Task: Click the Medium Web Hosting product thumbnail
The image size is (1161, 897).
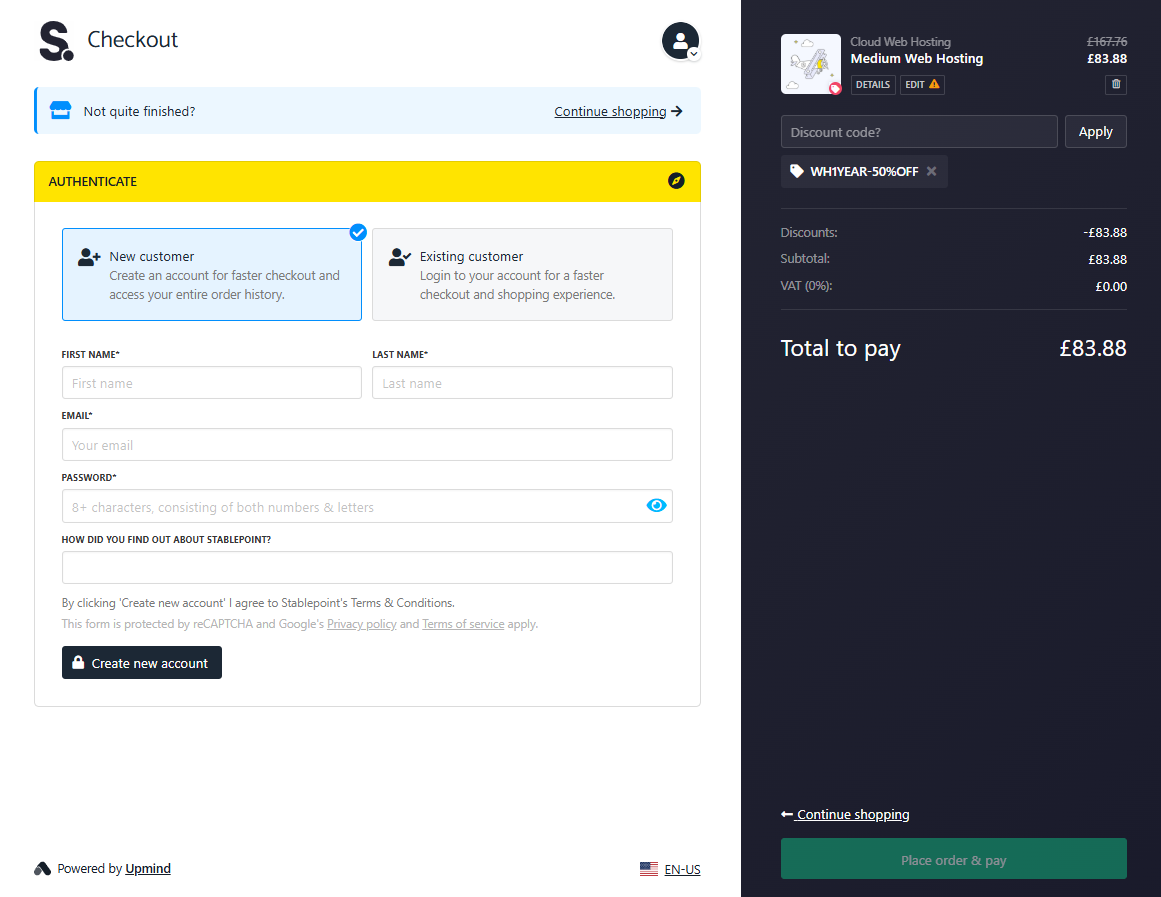Action: 811,64
